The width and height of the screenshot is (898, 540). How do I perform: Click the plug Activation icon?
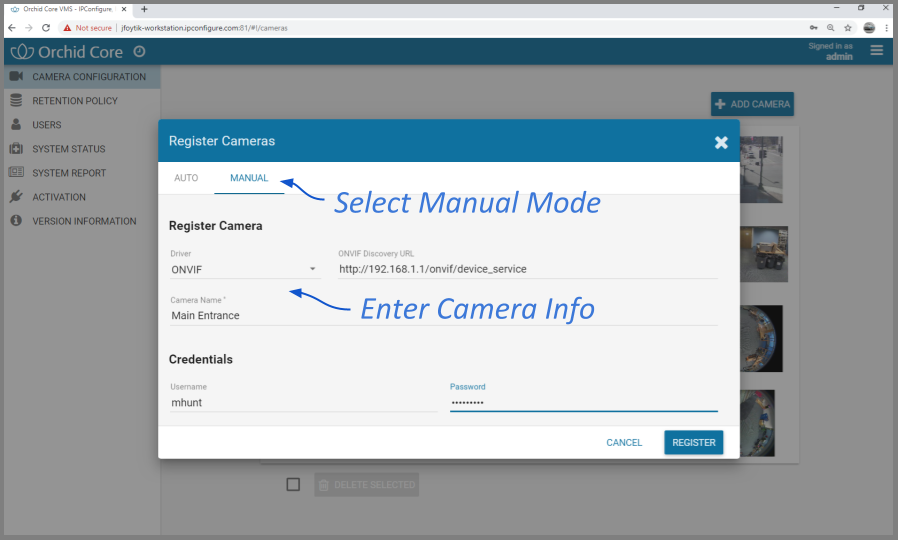click(16, 196)
